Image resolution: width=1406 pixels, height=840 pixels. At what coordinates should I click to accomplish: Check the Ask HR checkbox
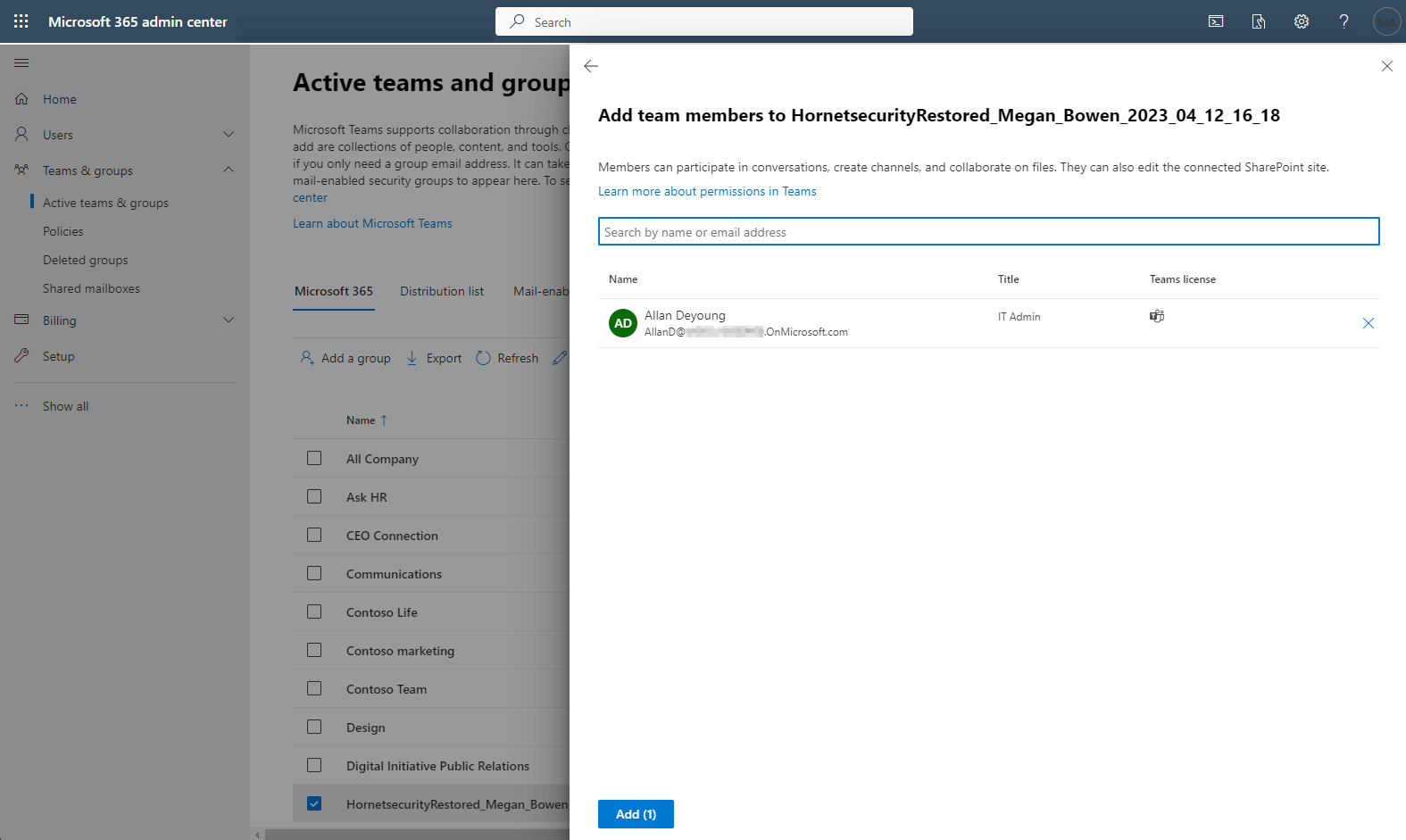tap(314, 496)
